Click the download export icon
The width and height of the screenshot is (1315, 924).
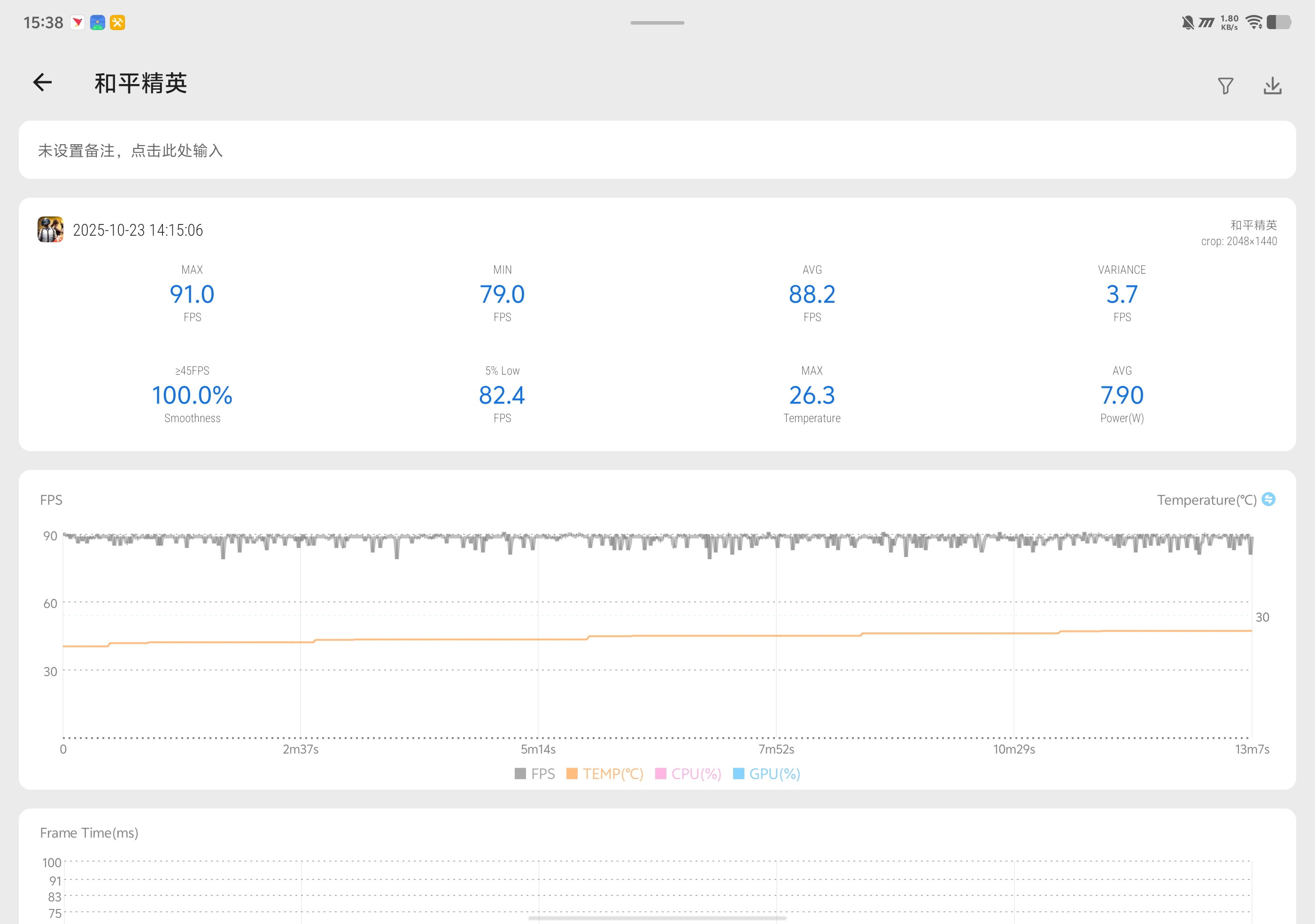(x=1272, y=86)
